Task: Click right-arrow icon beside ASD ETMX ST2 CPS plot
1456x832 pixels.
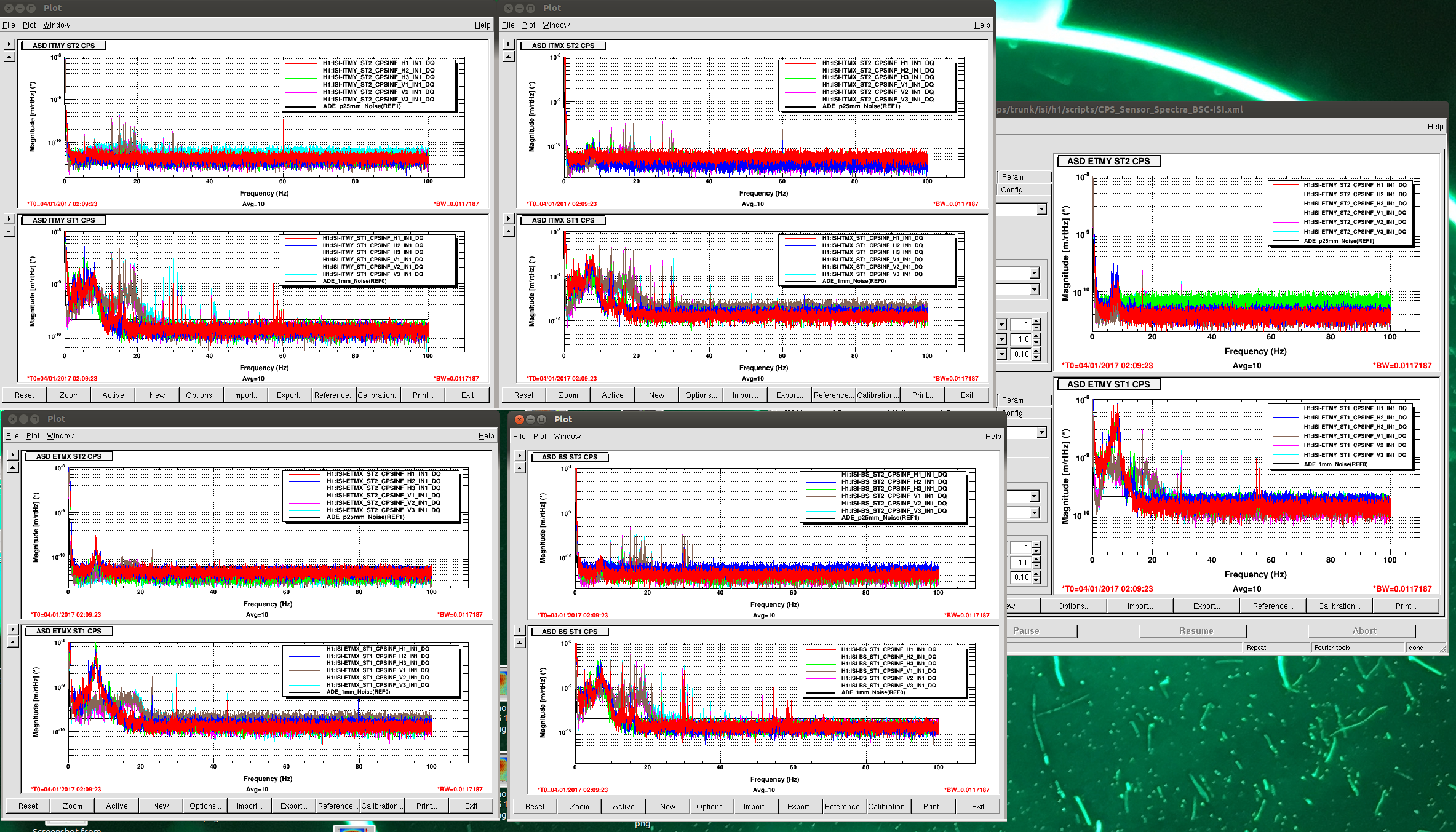Action: [x=12, y=455]
